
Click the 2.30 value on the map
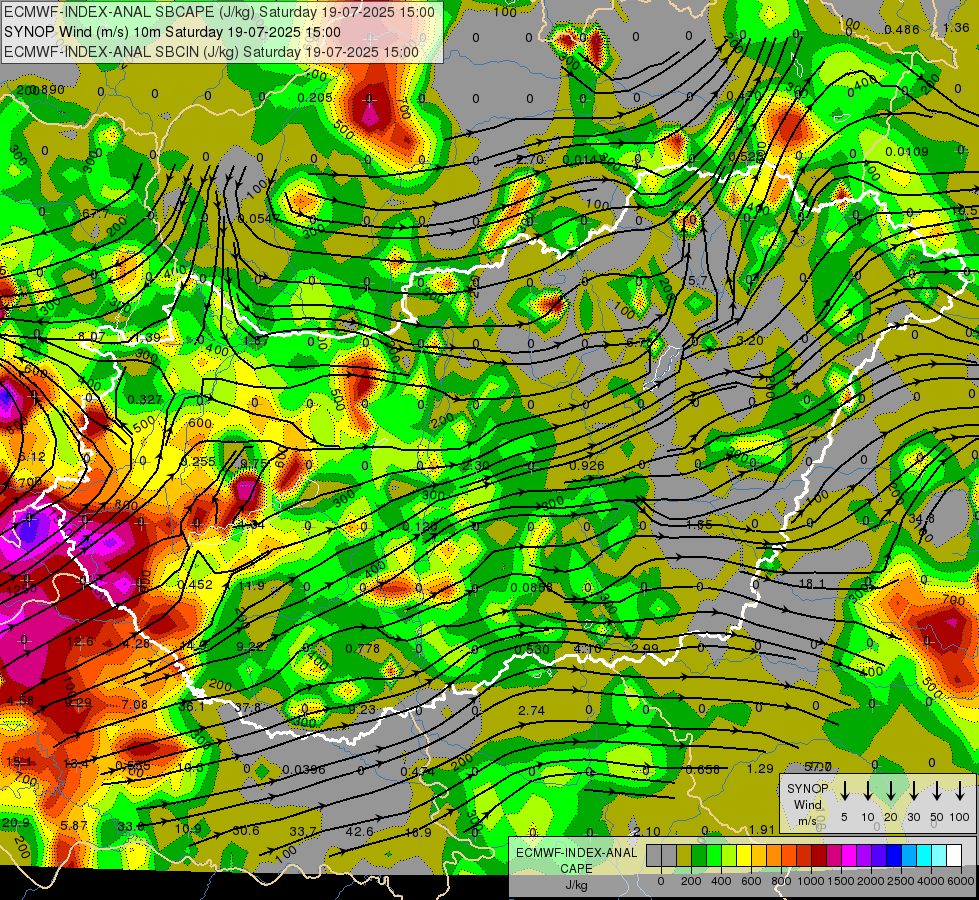click(475, 465)
